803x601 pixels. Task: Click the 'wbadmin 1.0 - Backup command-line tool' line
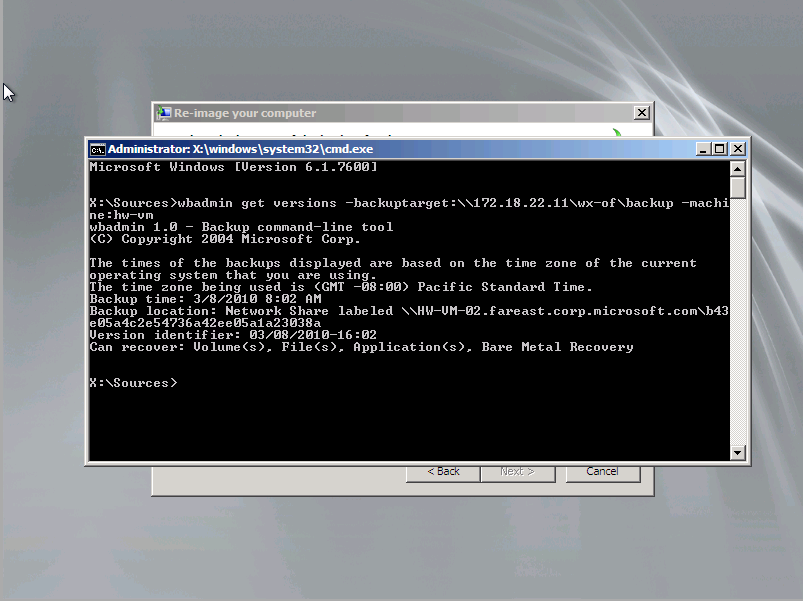pyautogui.click(x=241, y=227)
